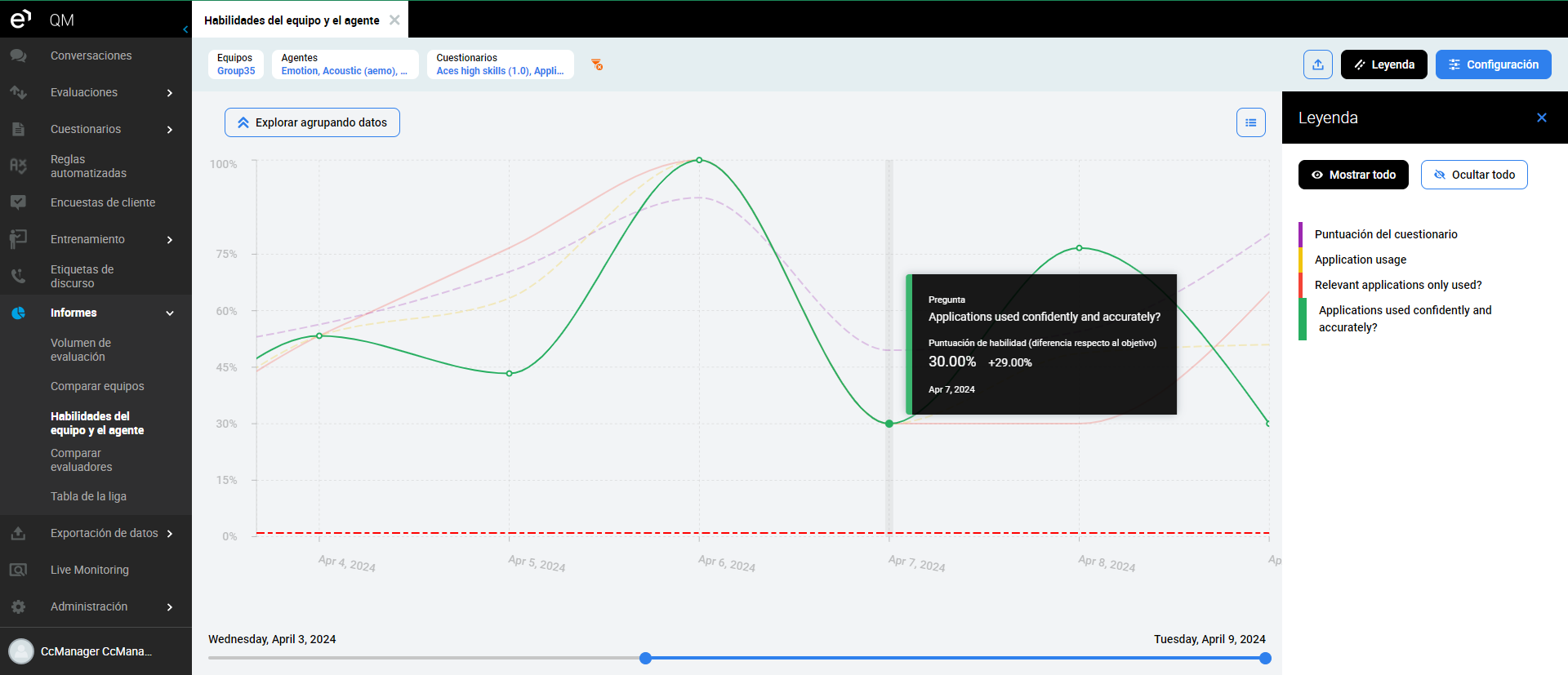Click the Apr 5 green data point
Viewport: 1568px width, 675px height.
point(510,374)
